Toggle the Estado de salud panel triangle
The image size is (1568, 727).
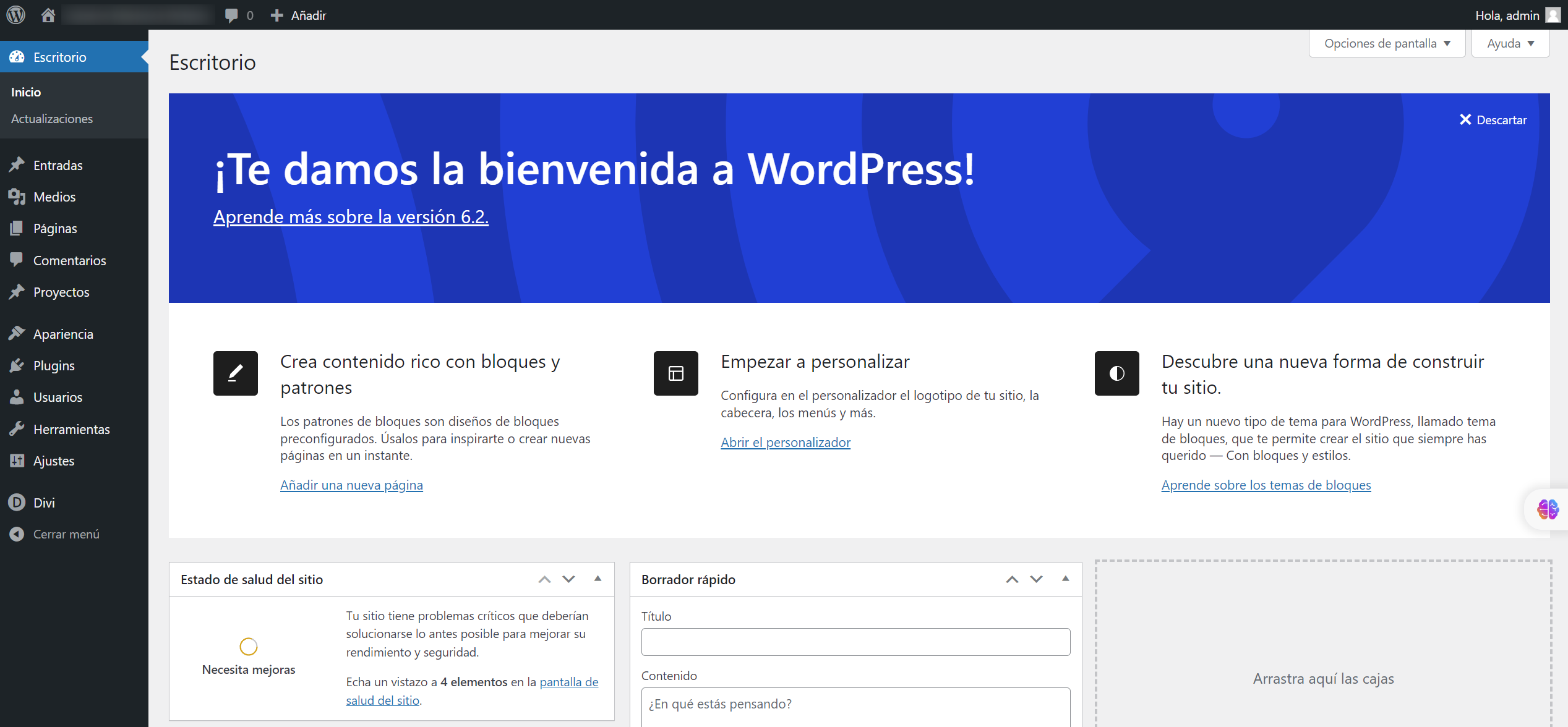[x=598, y=579]
